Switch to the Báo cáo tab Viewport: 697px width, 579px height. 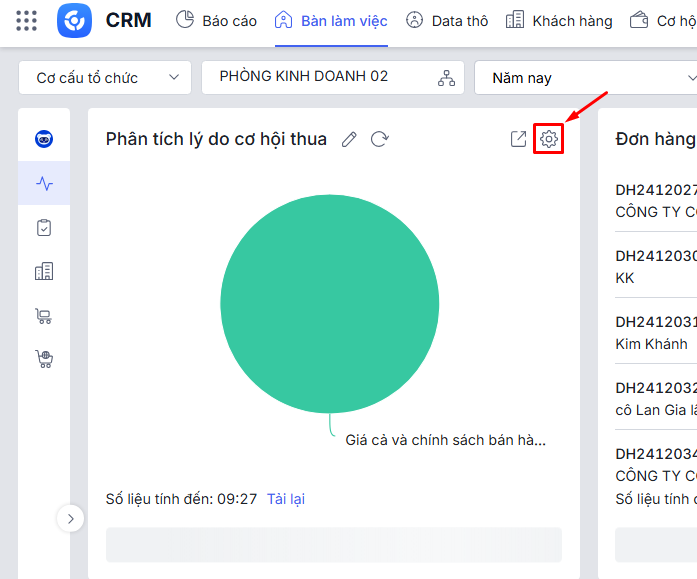tap(217, 21)
